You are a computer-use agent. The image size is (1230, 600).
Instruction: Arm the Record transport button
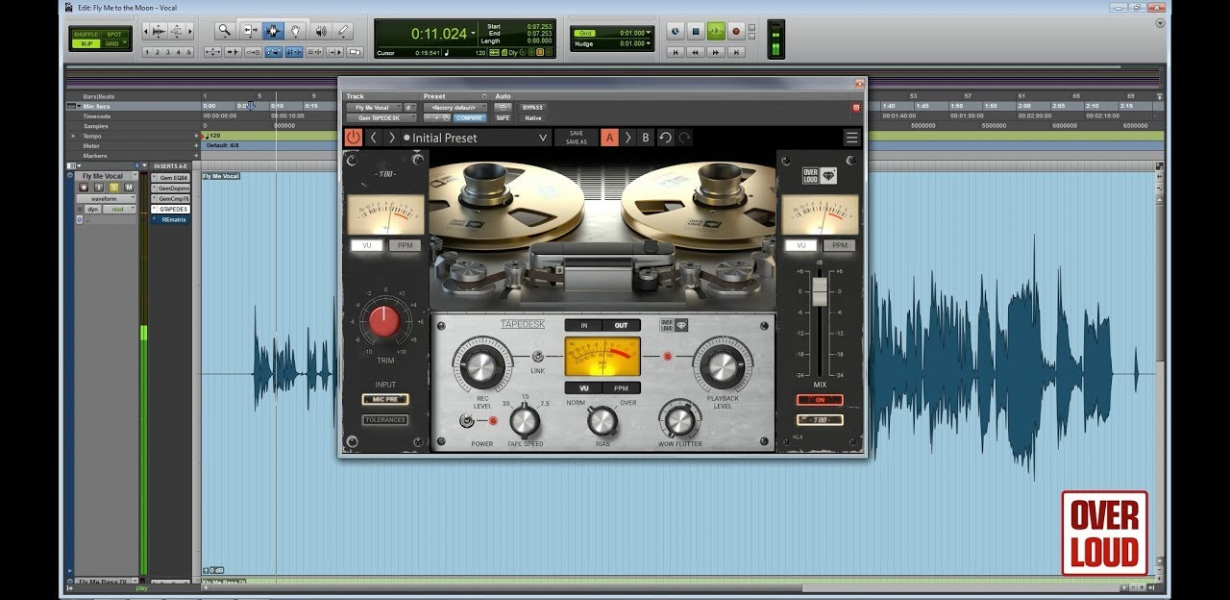(x=737, y=31)
